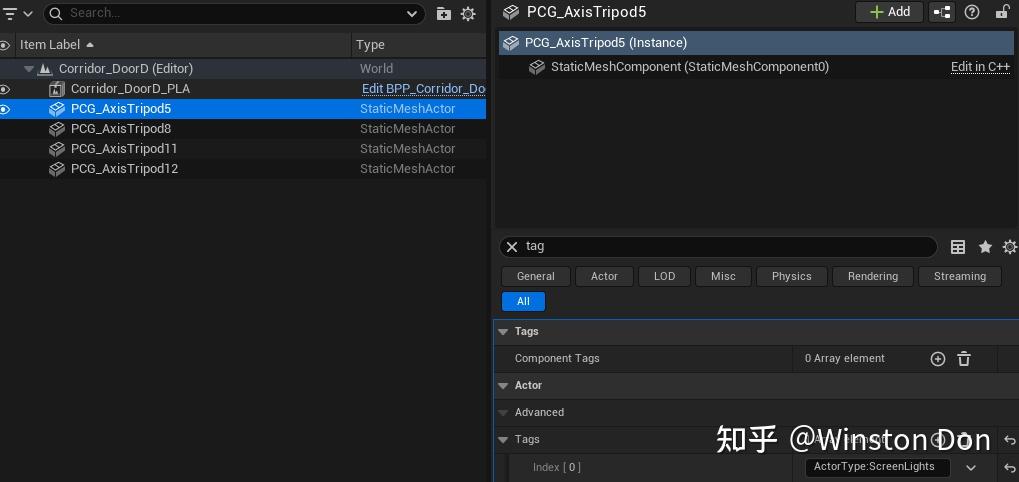This screenshot has height=482, width=1019.
Task: Toggle the details panel lock
Action: (1002, 12)
